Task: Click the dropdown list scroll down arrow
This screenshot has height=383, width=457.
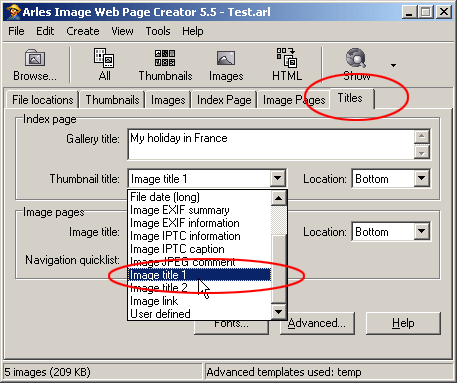Action: point(279,312)
